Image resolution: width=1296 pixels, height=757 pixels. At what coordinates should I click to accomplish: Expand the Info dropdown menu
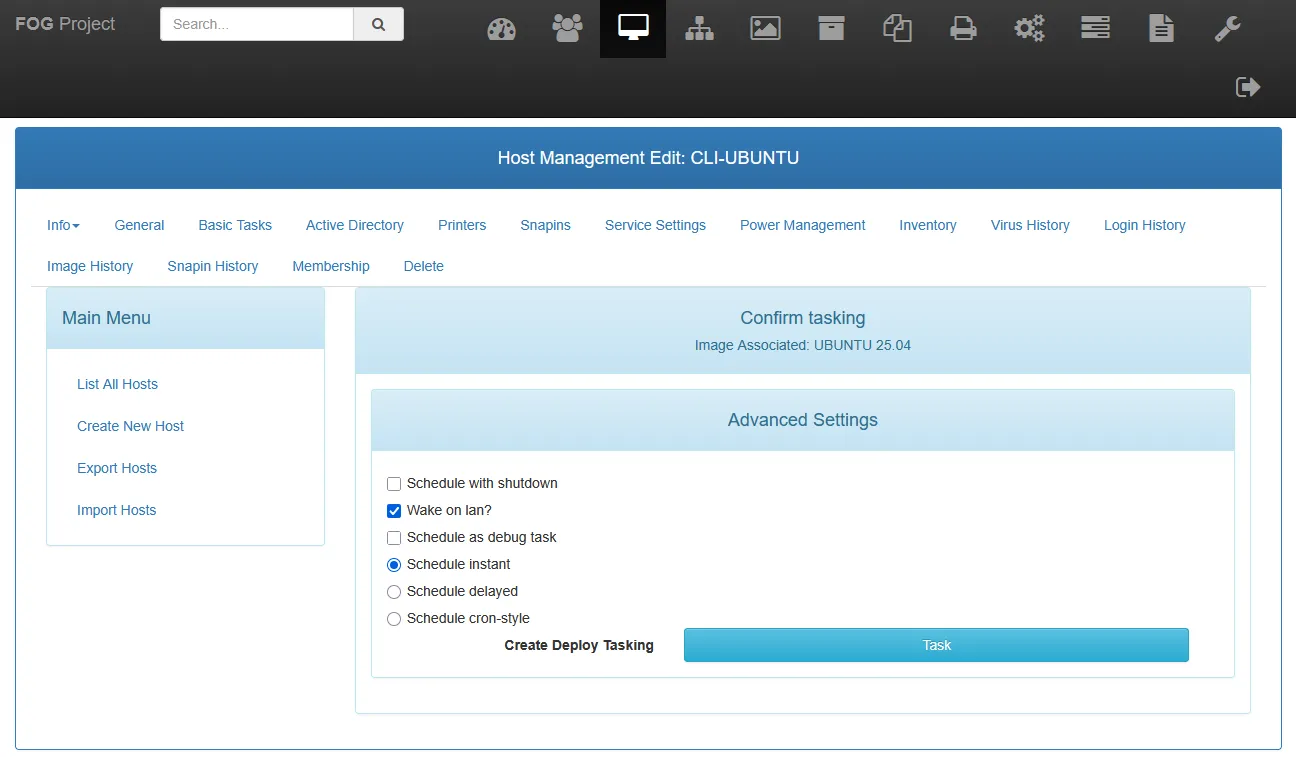click(x=63, y=225)
